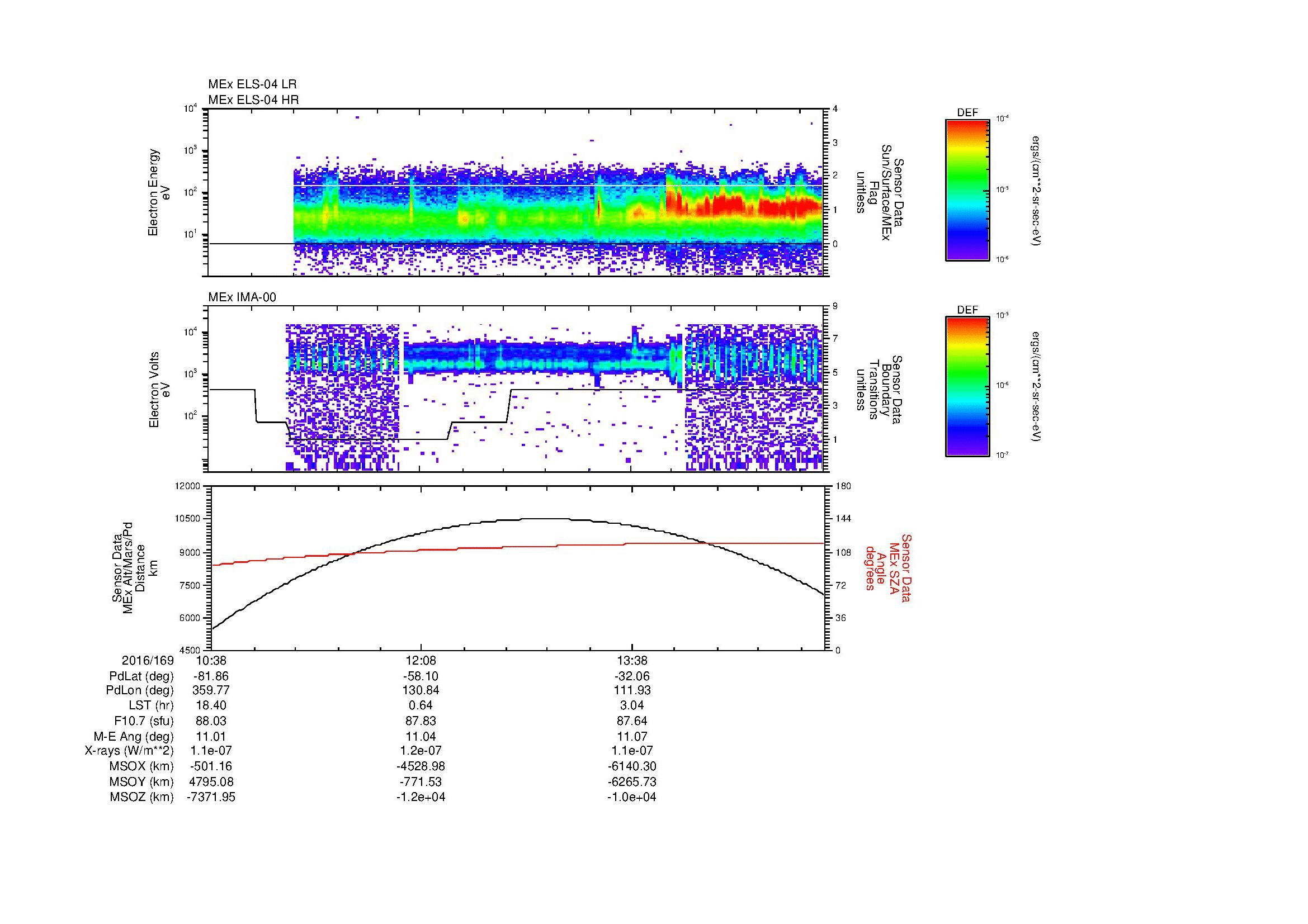Click the PdLon value '359.77'

tap(211, 690)
